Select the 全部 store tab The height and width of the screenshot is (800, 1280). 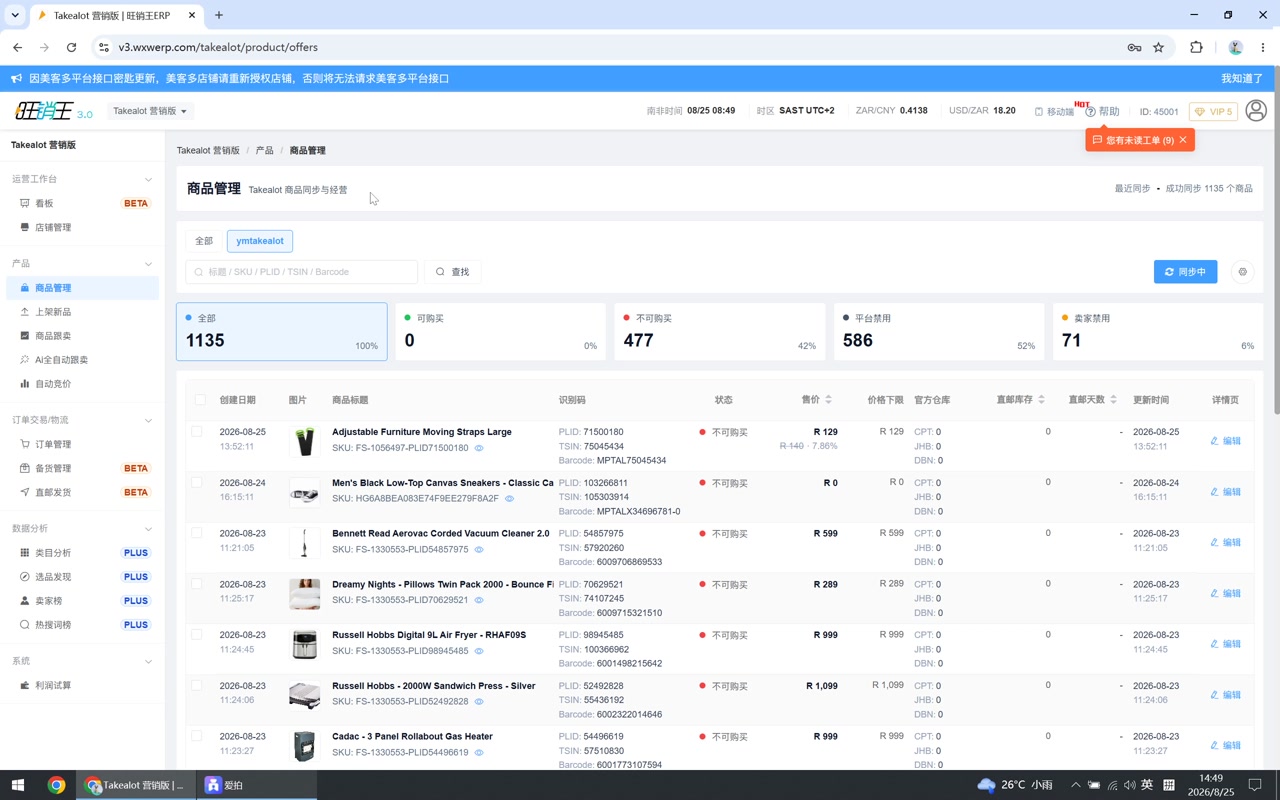204,241
